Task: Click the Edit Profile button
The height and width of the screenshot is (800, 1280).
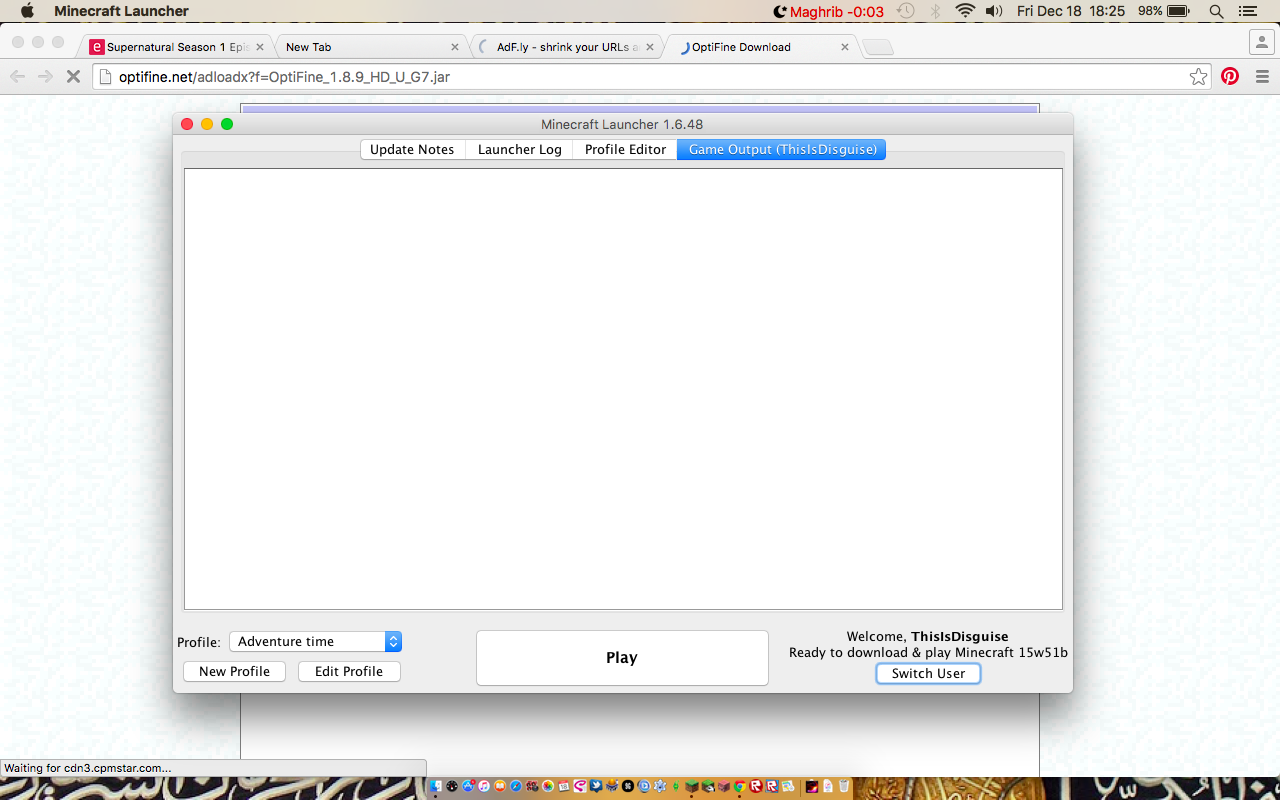Action: click(x=349, y=672)
